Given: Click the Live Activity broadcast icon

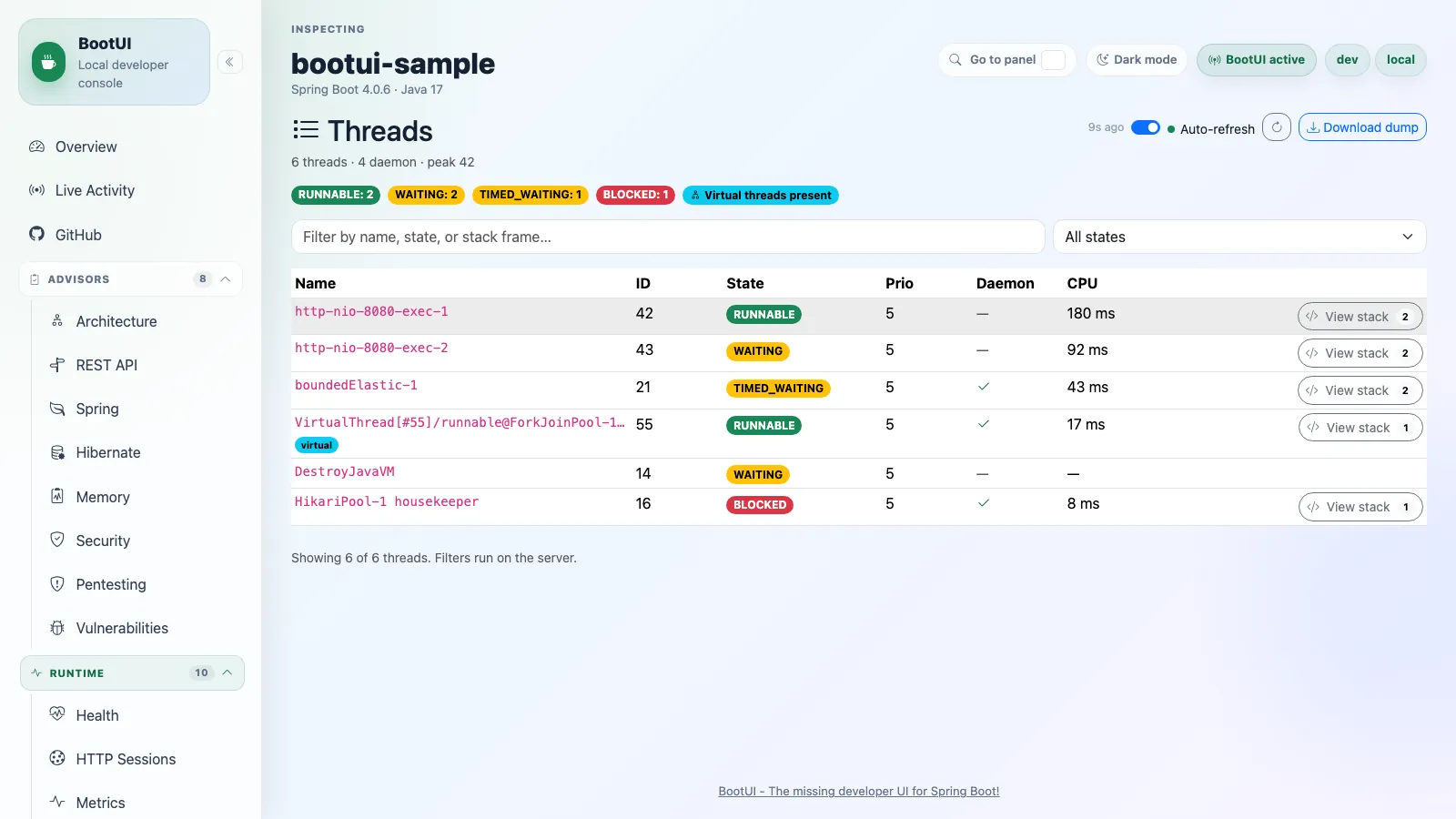Looking at the screenshot, I should pos(36,190).
